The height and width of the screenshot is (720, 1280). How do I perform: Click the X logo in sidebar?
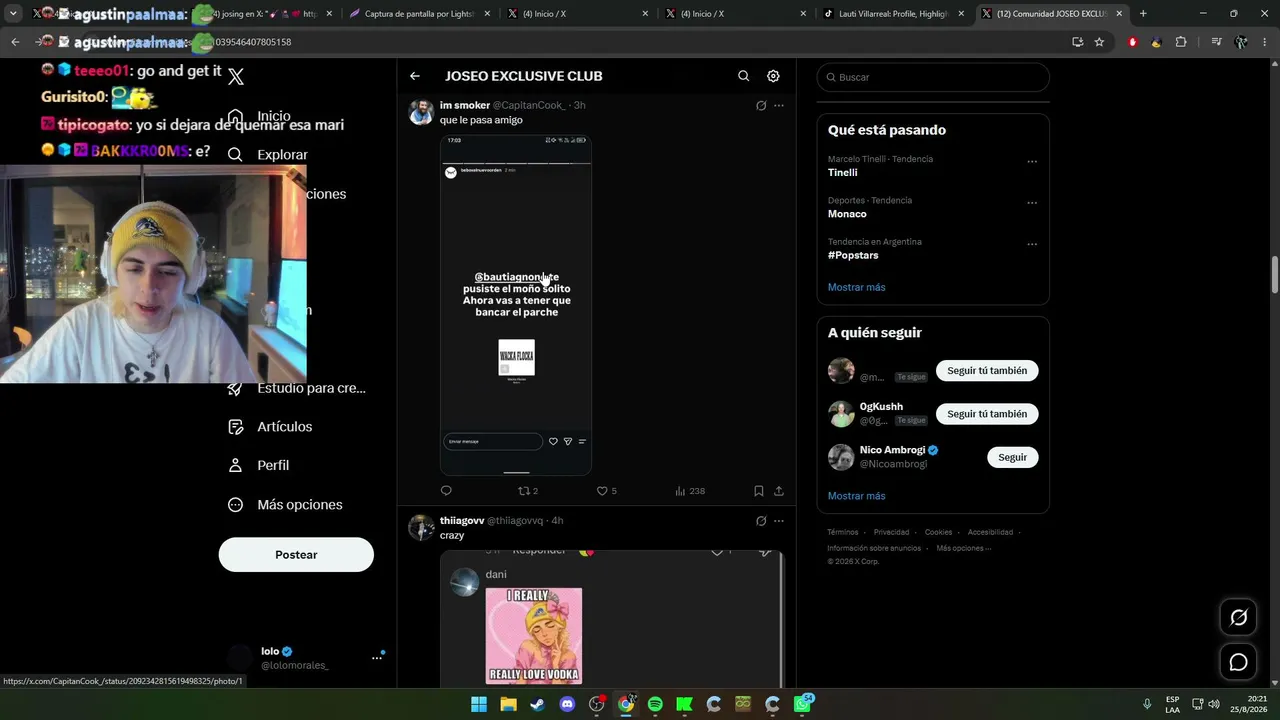tap(236, 77)
